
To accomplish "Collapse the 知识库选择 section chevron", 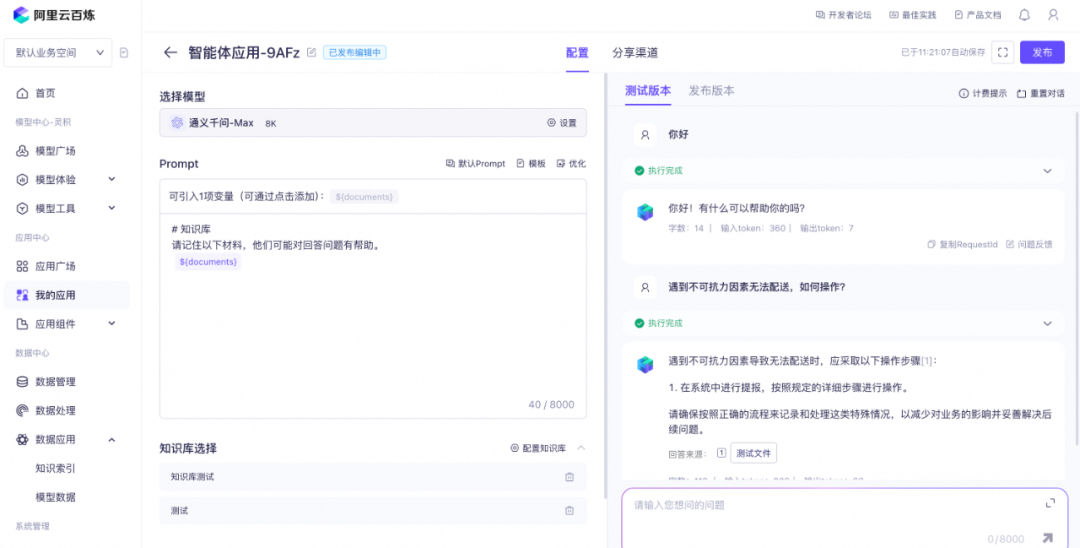I will tap(581, 448).
